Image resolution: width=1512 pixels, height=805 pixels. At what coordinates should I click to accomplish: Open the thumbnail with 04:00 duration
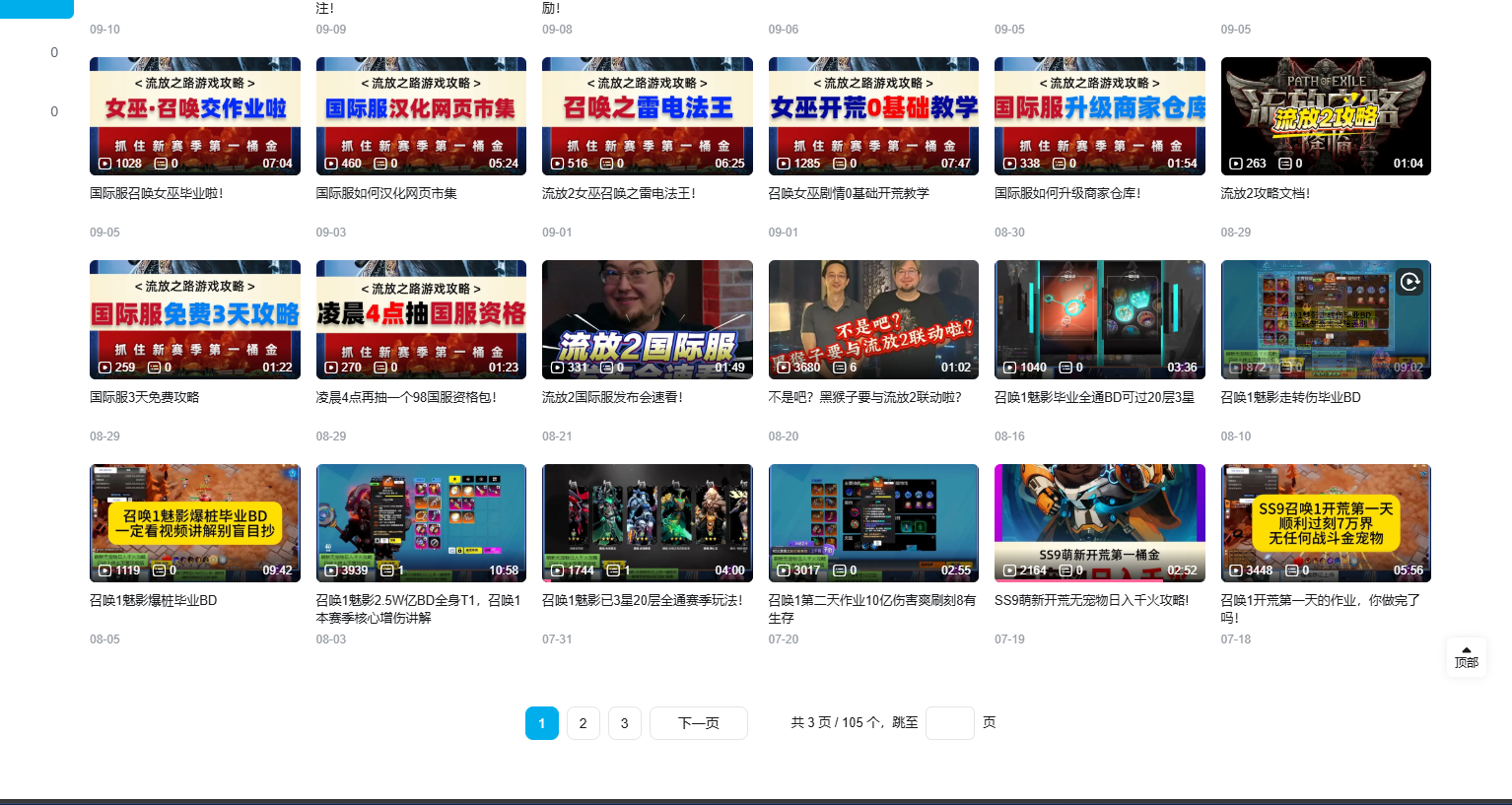(x=648, y=523)
